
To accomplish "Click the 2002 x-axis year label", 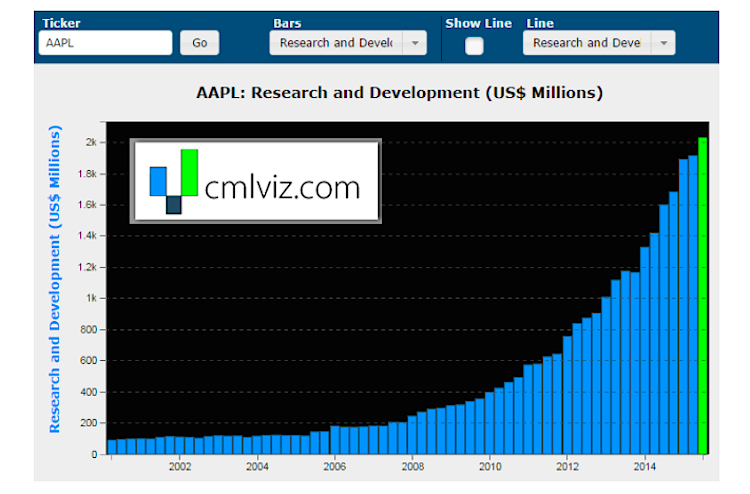I will (x=180, y=467).
